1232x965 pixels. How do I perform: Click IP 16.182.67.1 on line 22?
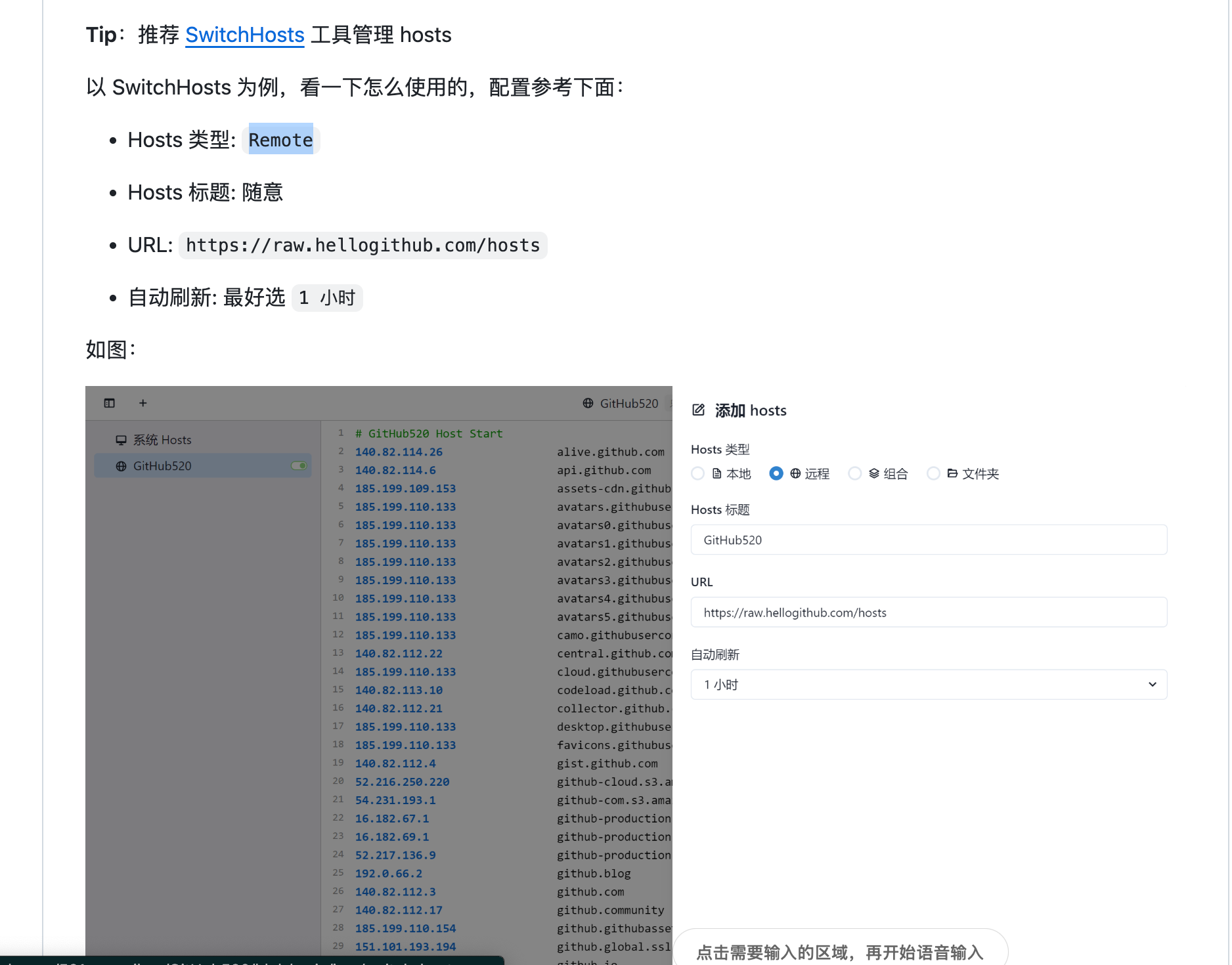(392, 819)
